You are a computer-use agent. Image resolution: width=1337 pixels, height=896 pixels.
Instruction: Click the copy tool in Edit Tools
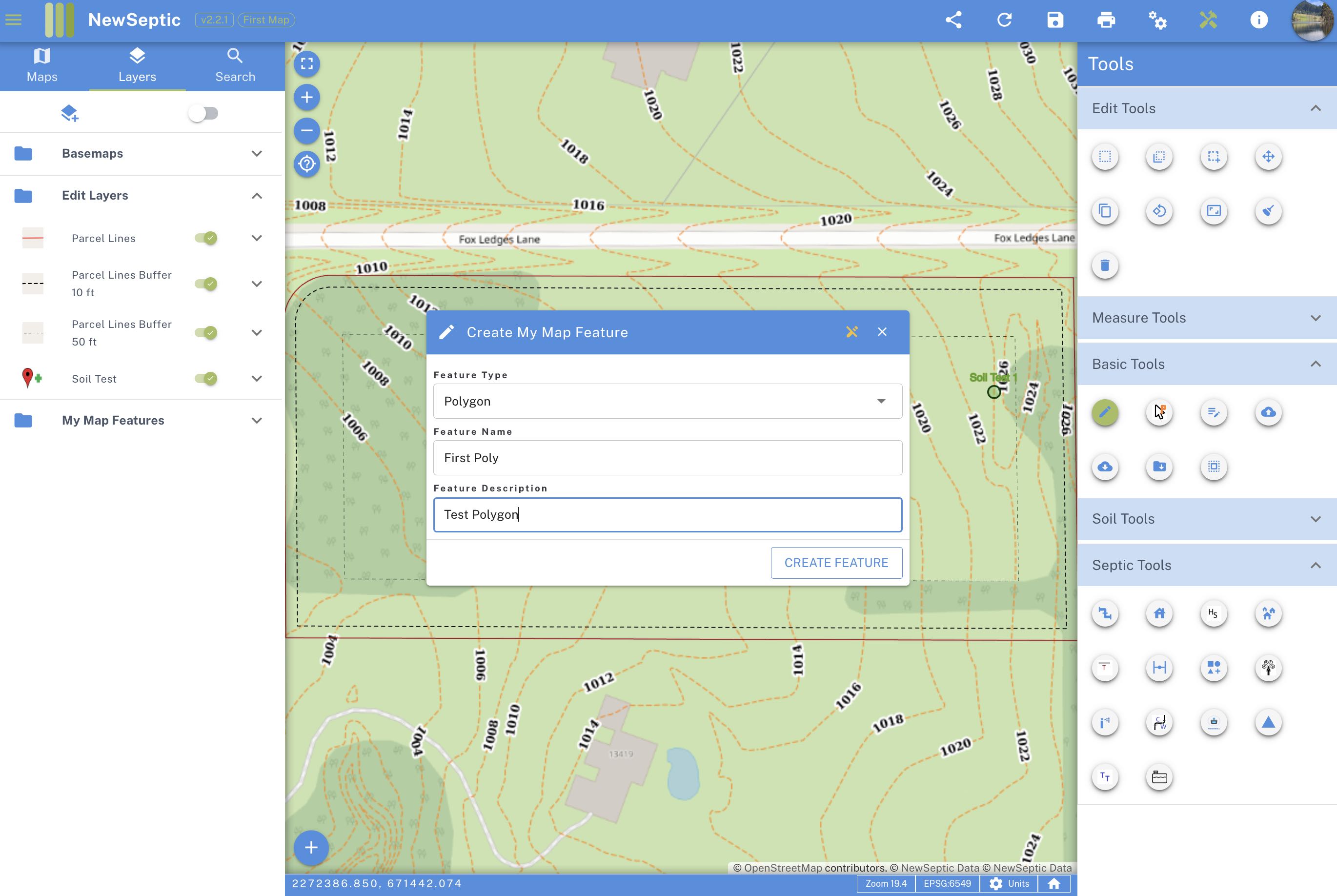point(1104,211)
